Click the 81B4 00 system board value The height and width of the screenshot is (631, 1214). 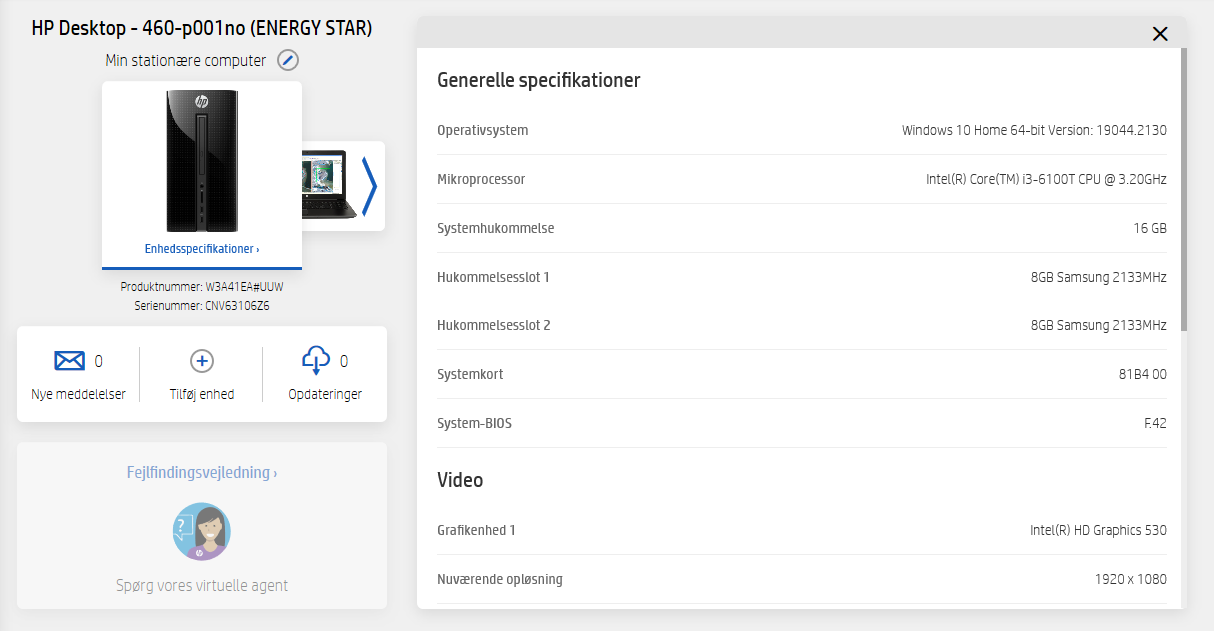point(1143,374)
